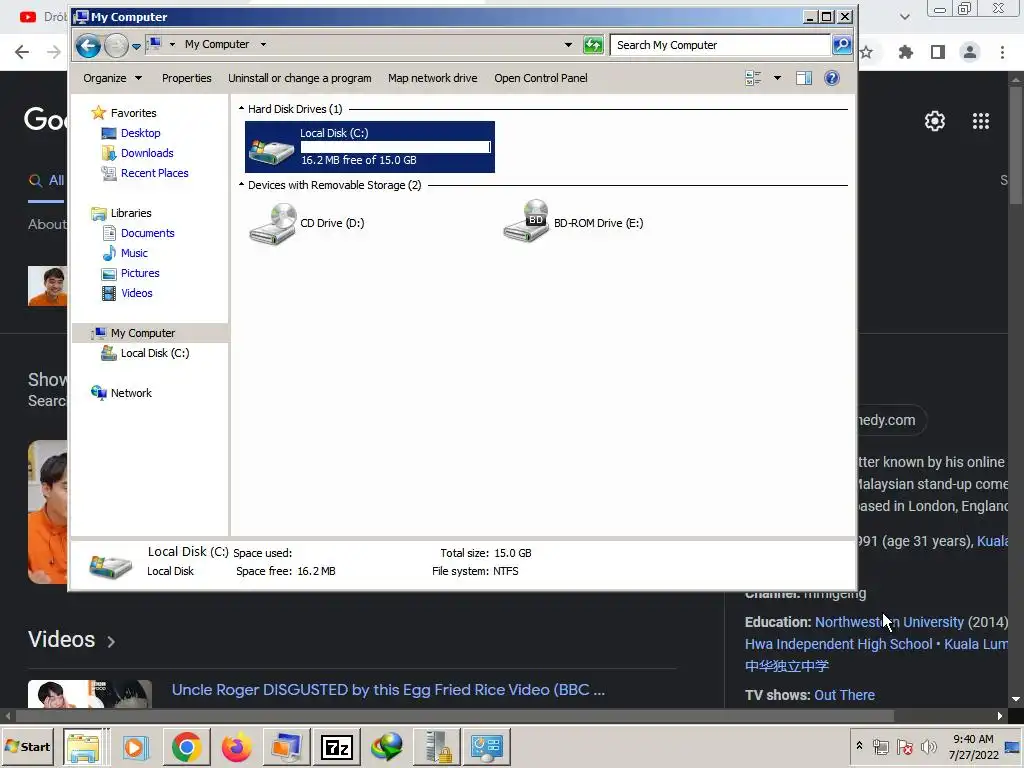The width and height of the screenshot is (1024, 768).
Task: Open Internet Download Manager taskbar icon
Action: tap(387, 747)
